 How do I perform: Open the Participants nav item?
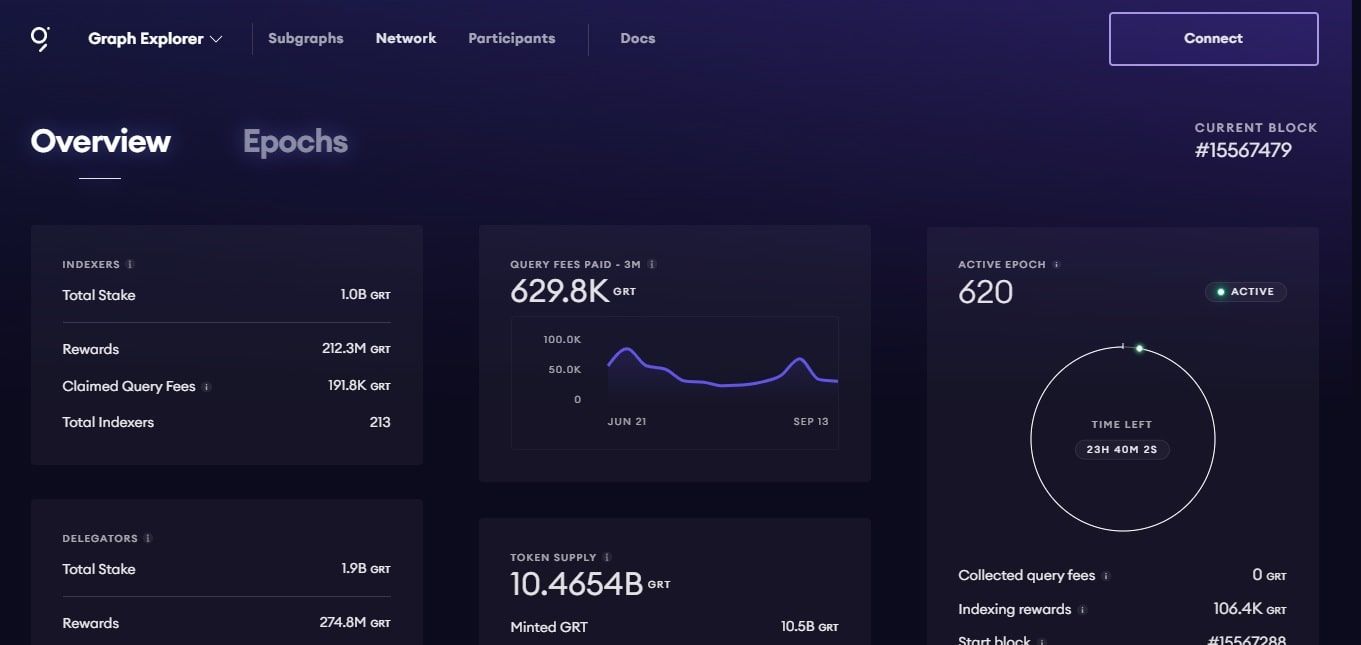(512, 38)
